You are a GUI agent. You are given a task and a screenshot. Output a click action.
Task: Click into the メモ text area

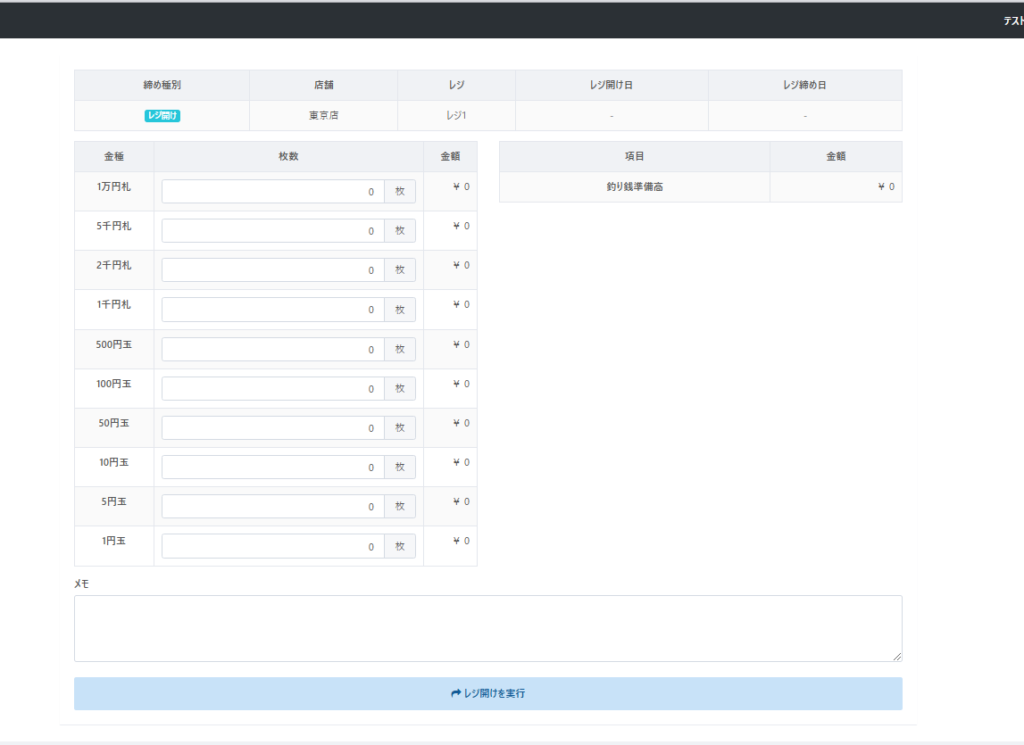(488, 628)
